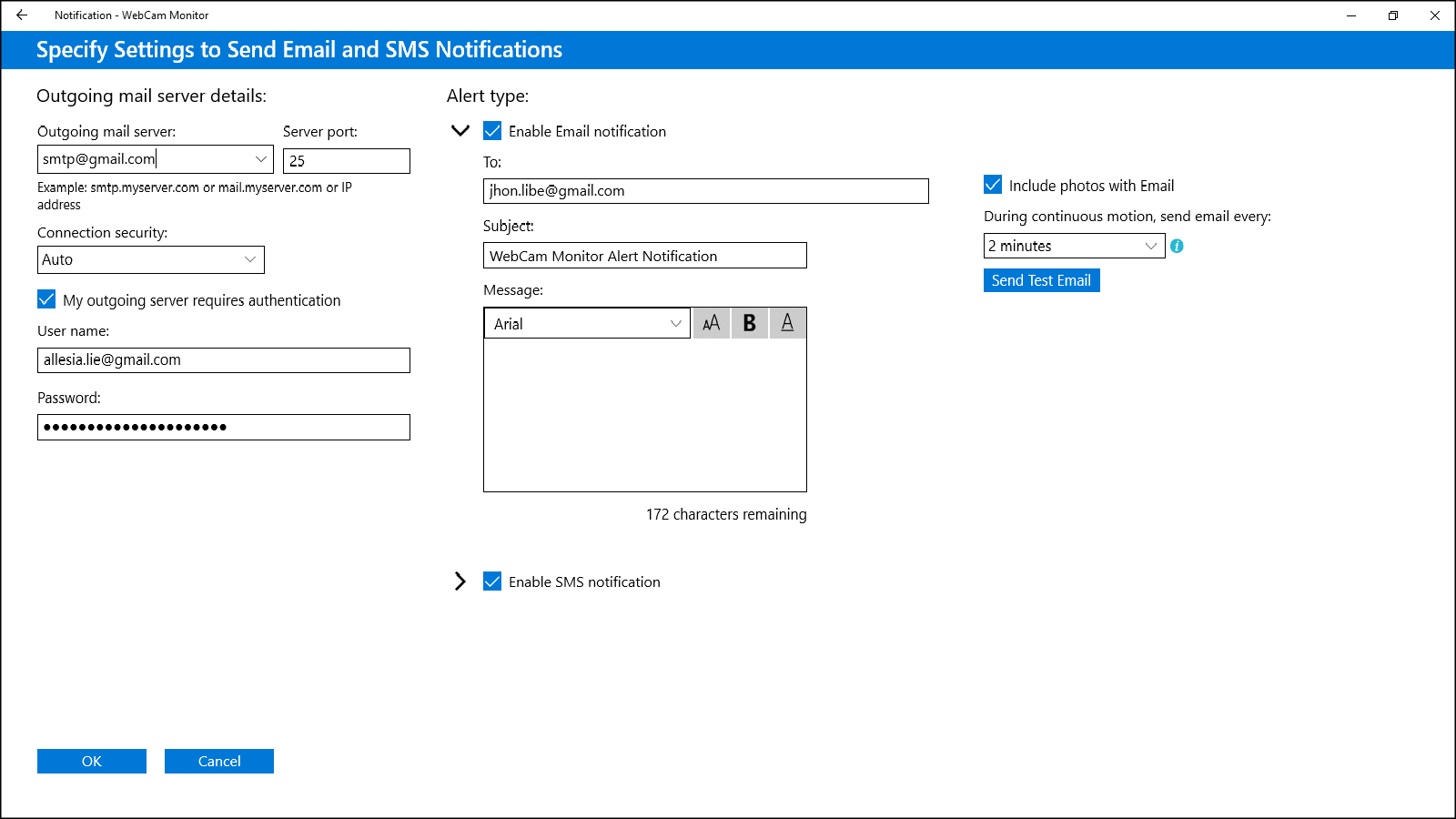1456x819 pixels.
Task: Click the Cancel button
Action: (x=219, y=761)
